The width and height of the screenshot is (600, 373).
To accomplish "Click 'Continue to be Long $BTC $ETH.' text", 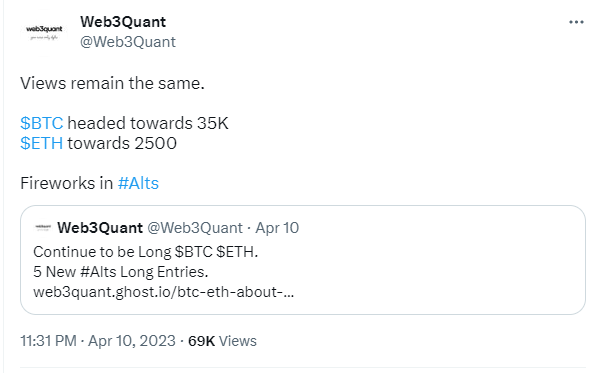I will click(x=146, y=252).
